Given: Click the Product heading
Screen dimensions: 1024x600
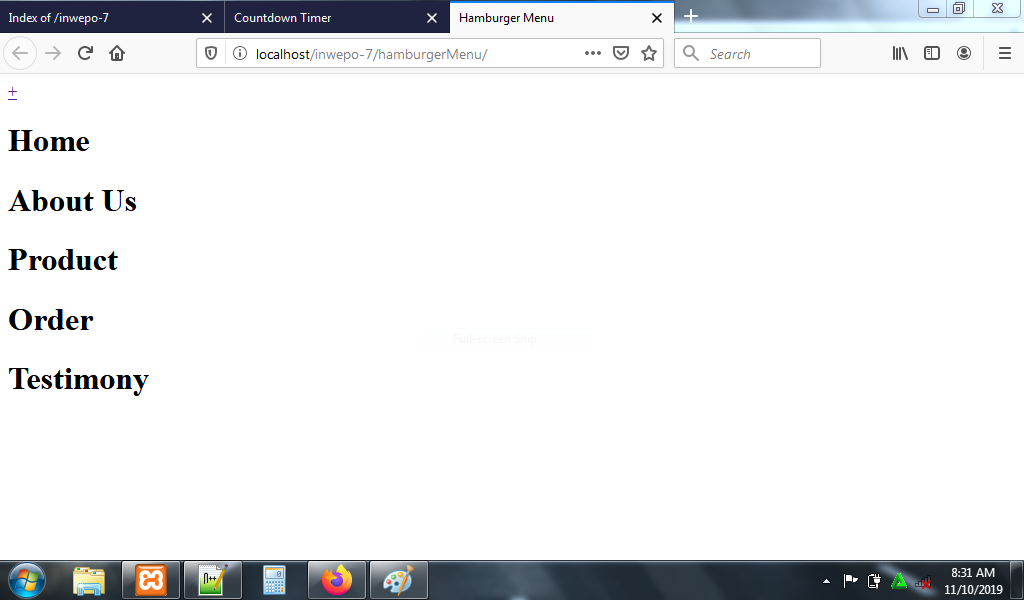Looking at the screenshot, I should point(63,260).
